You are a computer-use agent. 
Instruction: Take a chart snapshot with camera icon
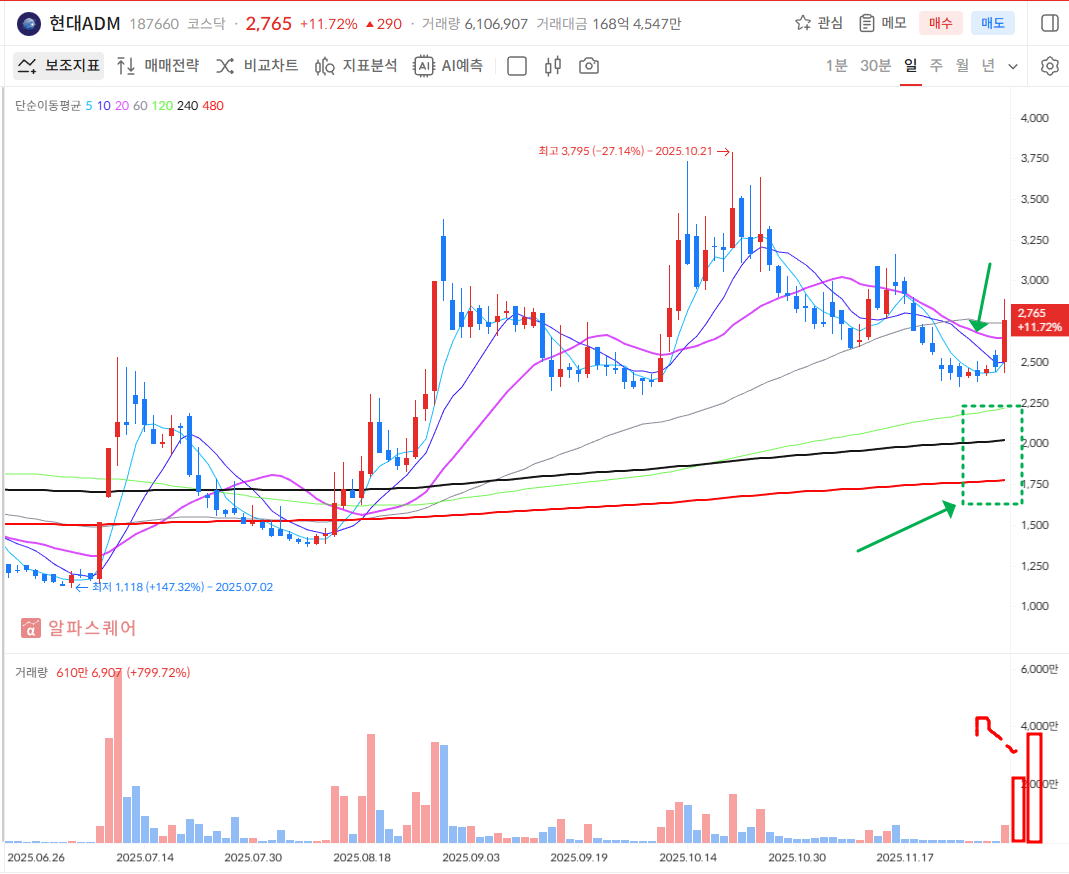click(x=589, y=66)
